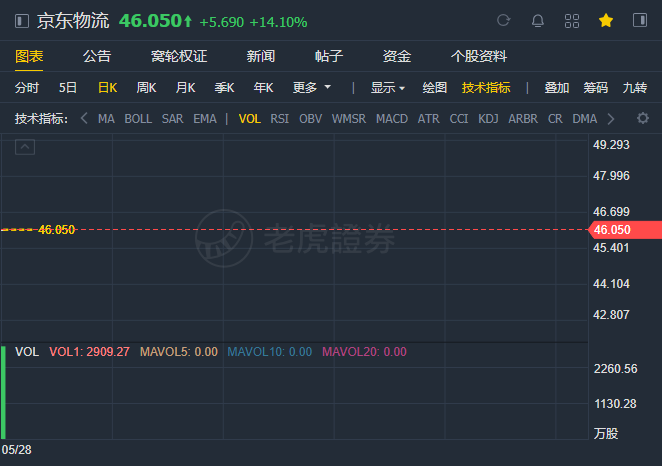662x466 pixels.
Task: Open the 个股资料 tab
Action: click(x=479, y=56)
